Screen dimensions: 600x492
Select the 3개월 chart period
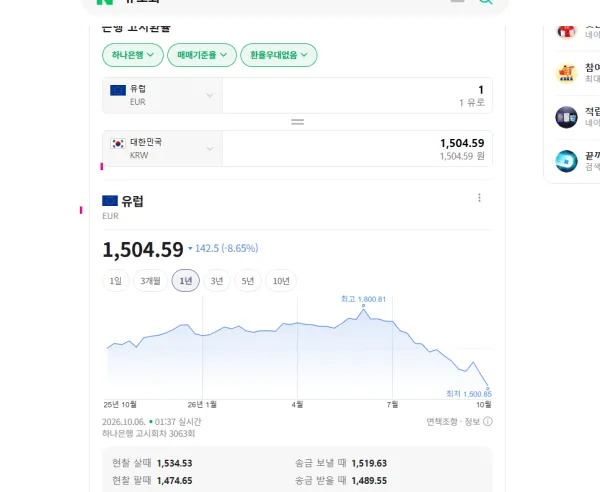click(x=150, y=281)
